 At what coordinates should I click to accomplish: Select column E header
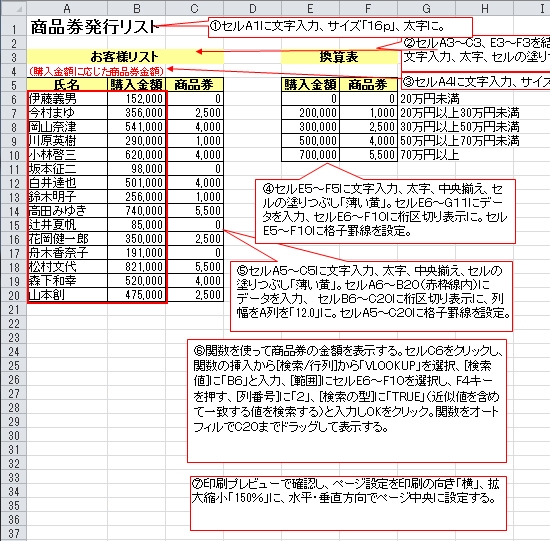click(x=310, y=8)
